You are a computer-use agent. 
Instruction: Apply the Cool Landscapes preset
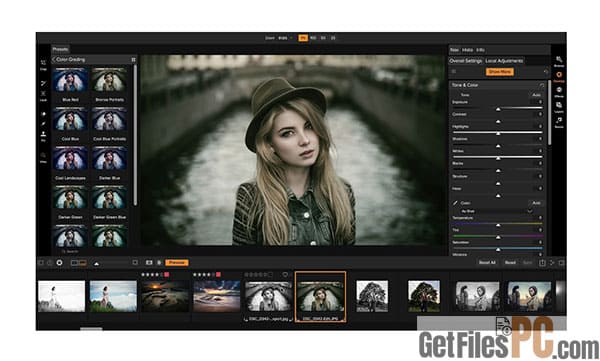click(70, 162)
